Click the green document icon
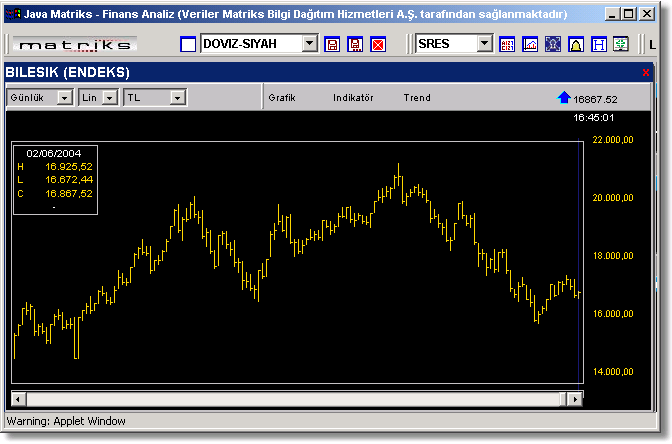The width and height of the screenshot is (672, 444). click(x=621, y=45)
